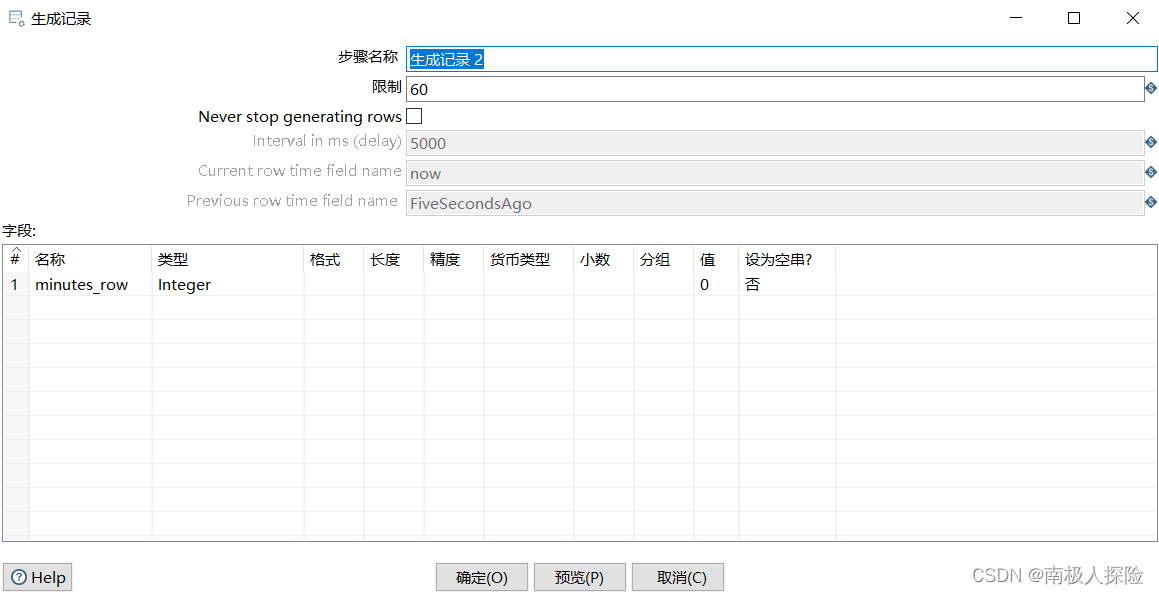Viewport: 1159px width, 595px height.
Task: Enable Never stop generating rows checkbox
Action: click(x=415, y=116)
